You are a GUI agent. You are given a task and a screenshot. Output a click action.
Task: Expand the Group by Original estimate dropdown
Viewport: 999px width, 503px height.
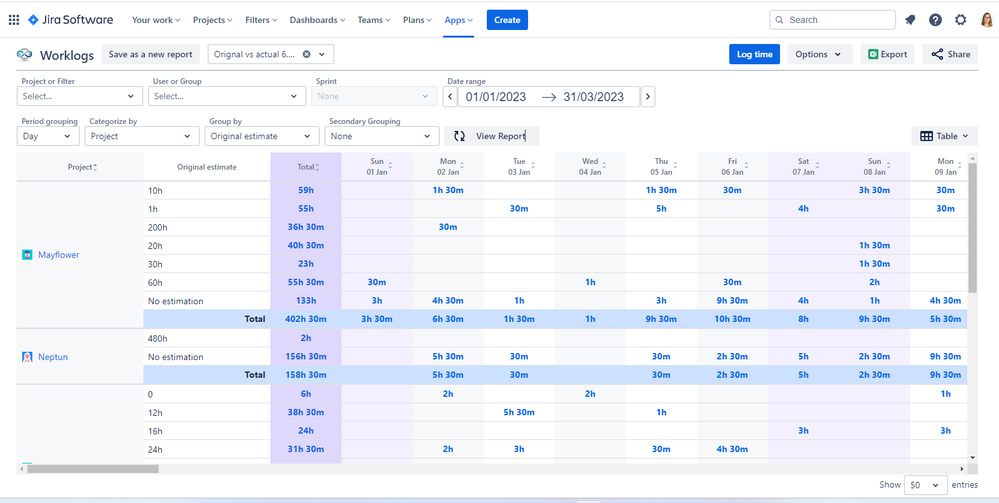(263, 136)
